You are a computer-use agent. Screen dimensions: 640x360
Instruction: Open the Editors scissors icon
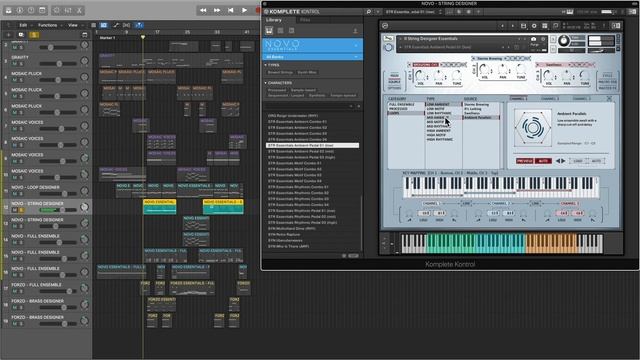tap(79, 10)
